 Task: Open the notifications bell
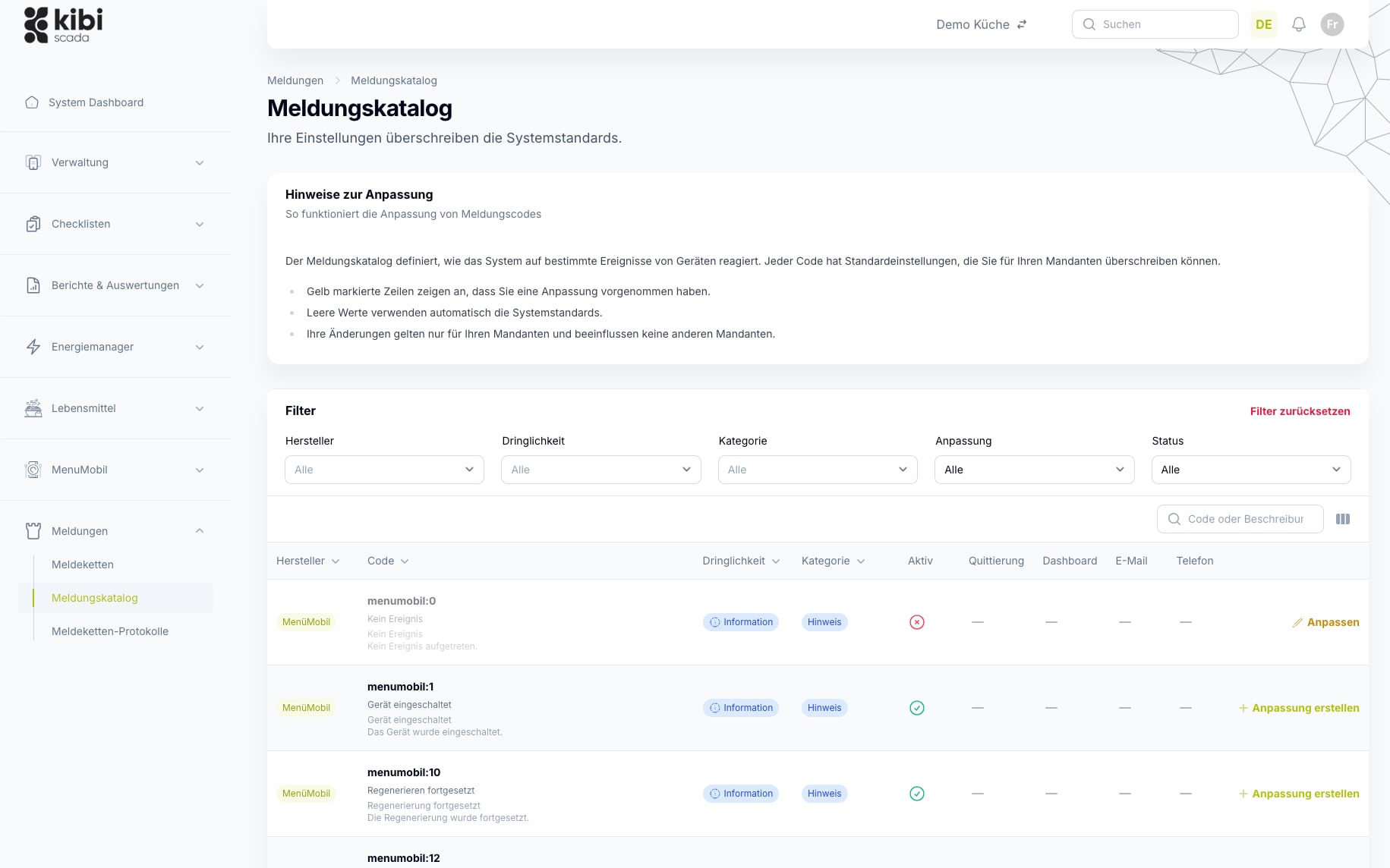pyautogui.click(x=1299, y=24)
